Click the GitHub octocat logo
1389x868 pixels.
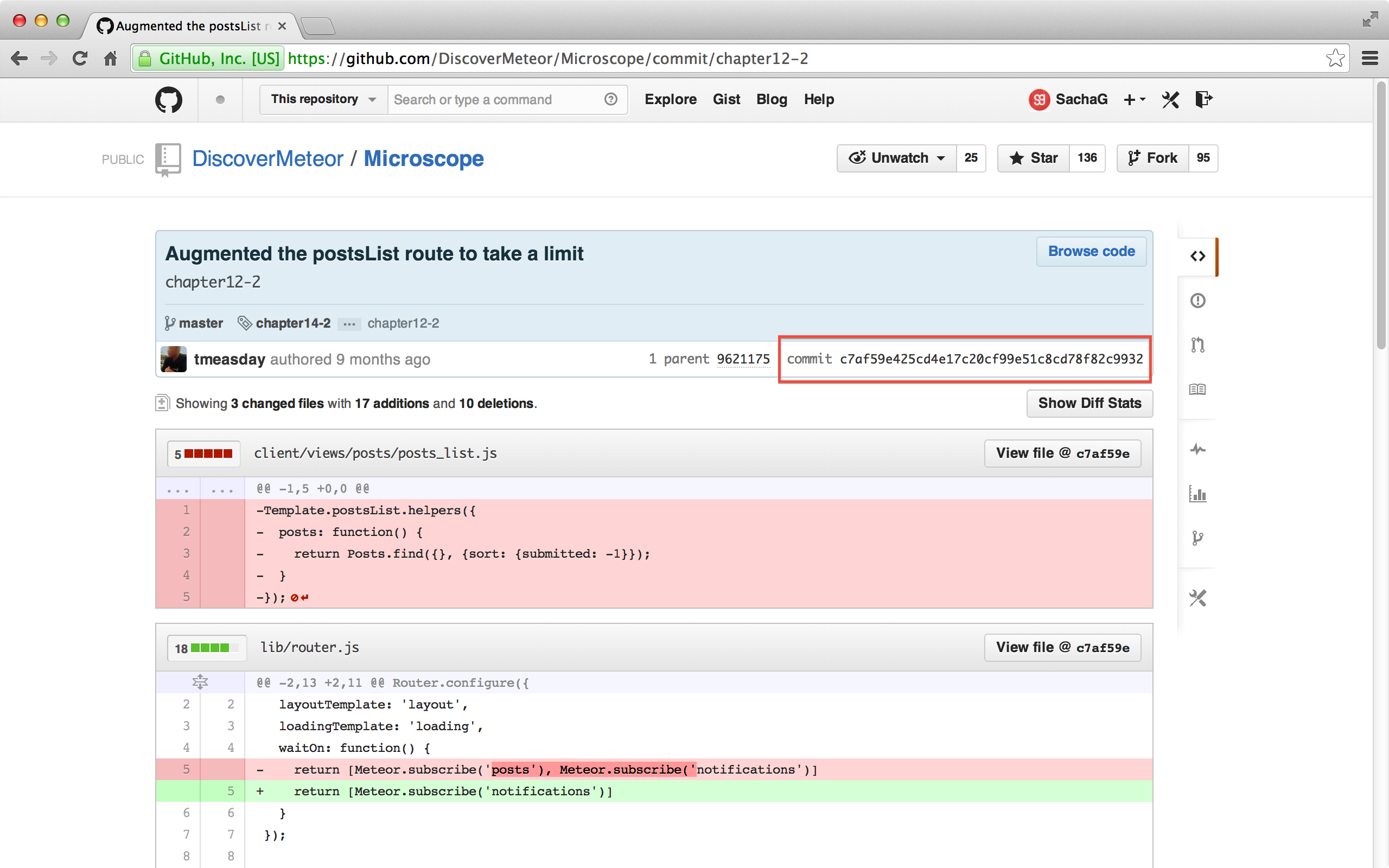[168, 99]
